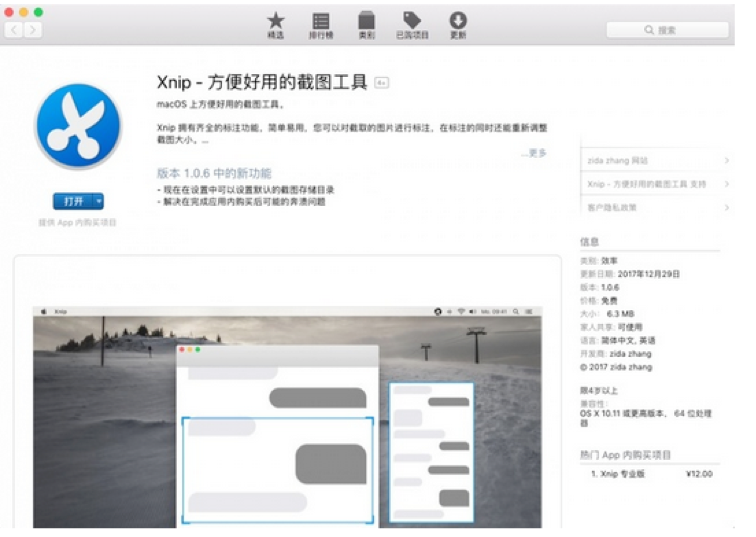Click the 限4岁以上 rating text

pyautogui.click(x=599, y=390)
